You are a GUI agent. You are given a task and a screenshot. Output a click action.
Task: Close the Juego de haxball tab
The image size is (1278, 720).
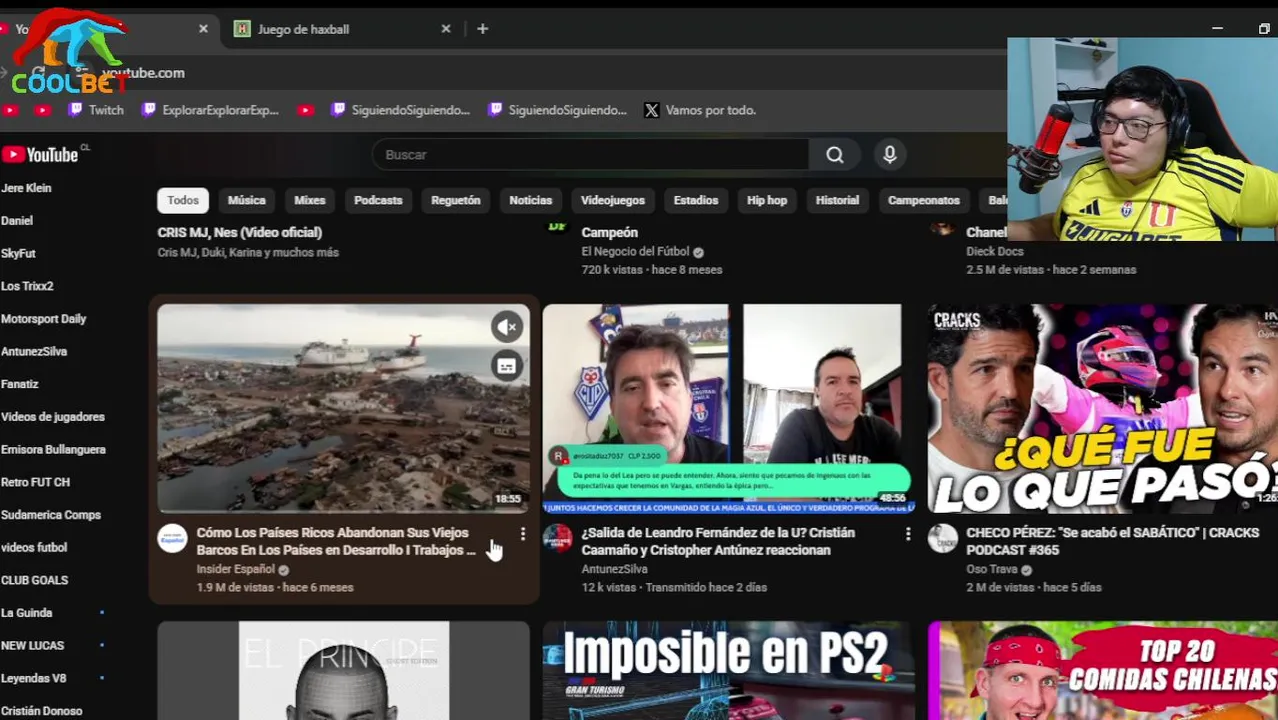coord(446,29)
